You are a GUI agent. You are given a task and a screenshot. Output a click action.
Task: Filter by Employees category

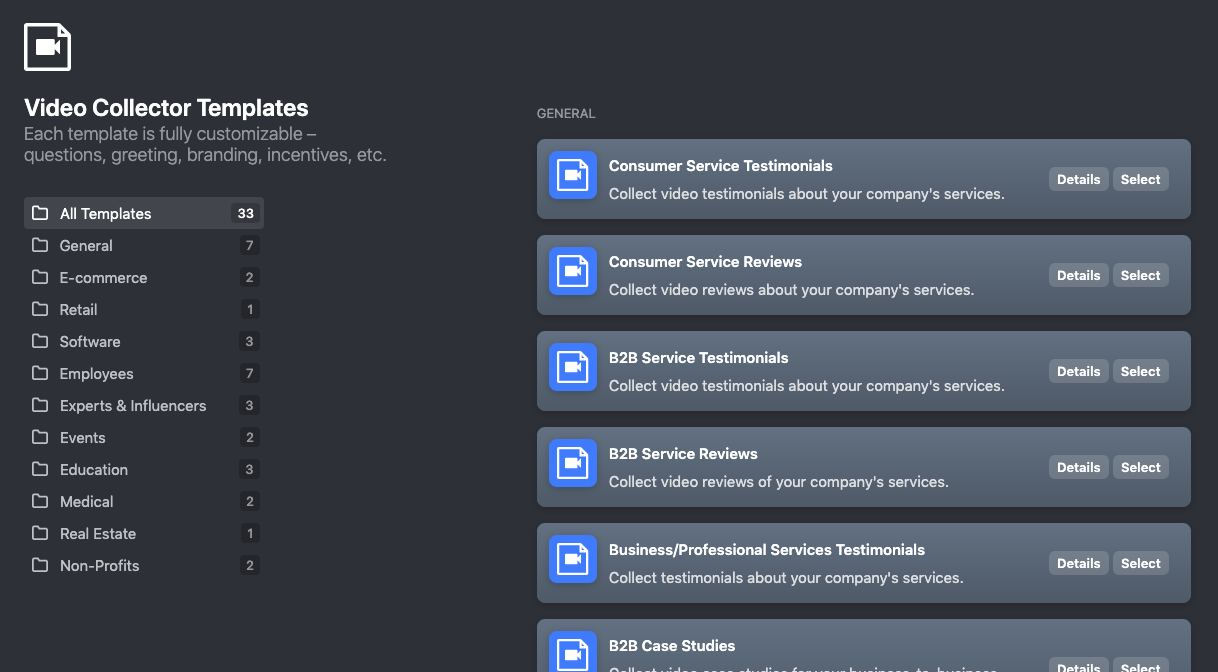click(x=96, y=373)
